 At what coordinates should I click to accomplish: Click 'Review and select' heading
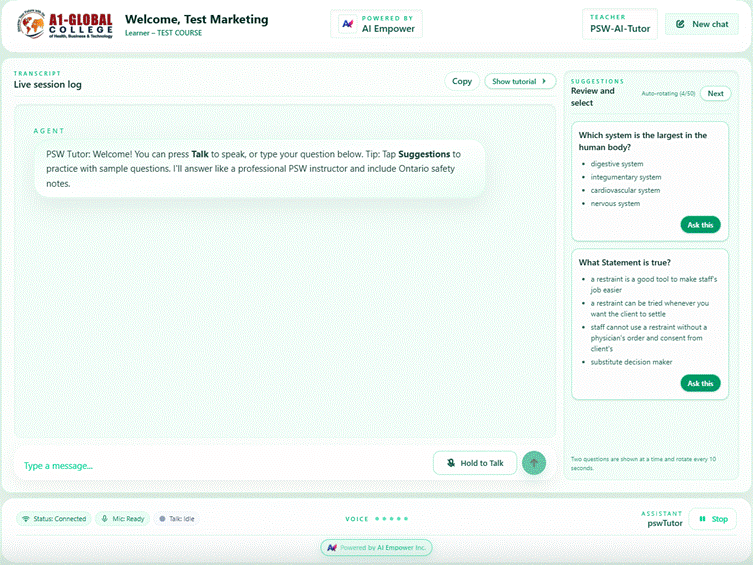pos(593,96)
